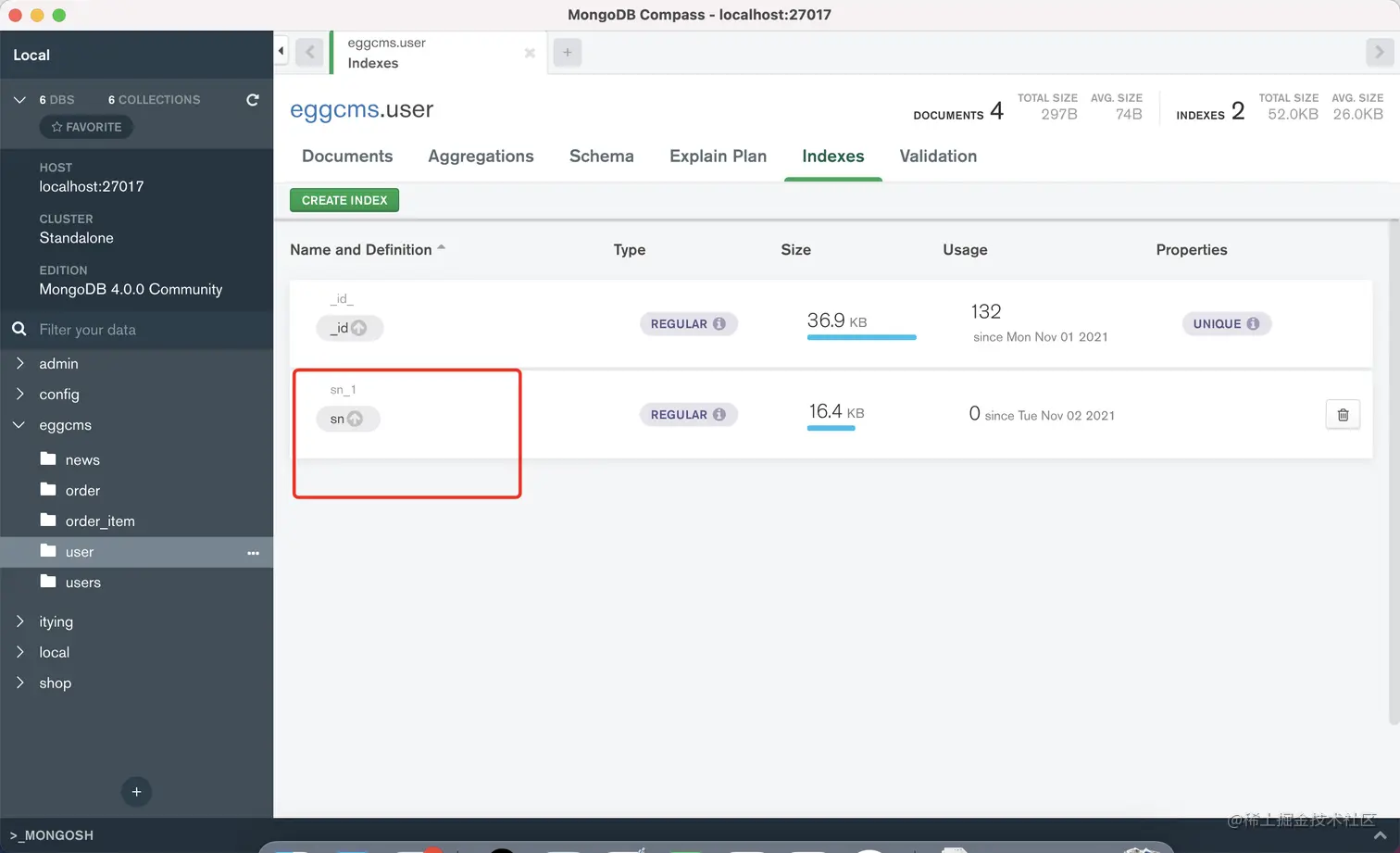This screenshot has width=1400, height=853.
Task: Collapse the sidebar with the arrow toggle
Action: pos(281,52)
